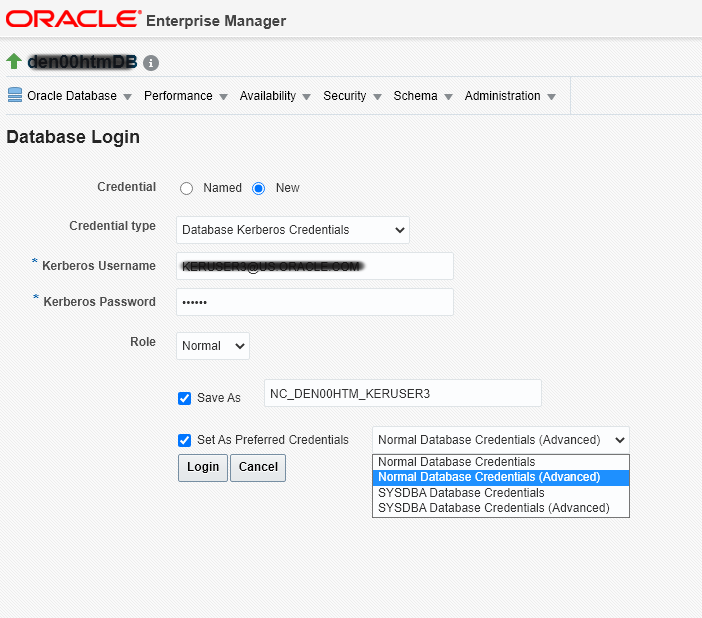Viewport: 702px width, 618px height.
Task: Collapse the preferred credentials type dropdown
Action: point(501,440)
